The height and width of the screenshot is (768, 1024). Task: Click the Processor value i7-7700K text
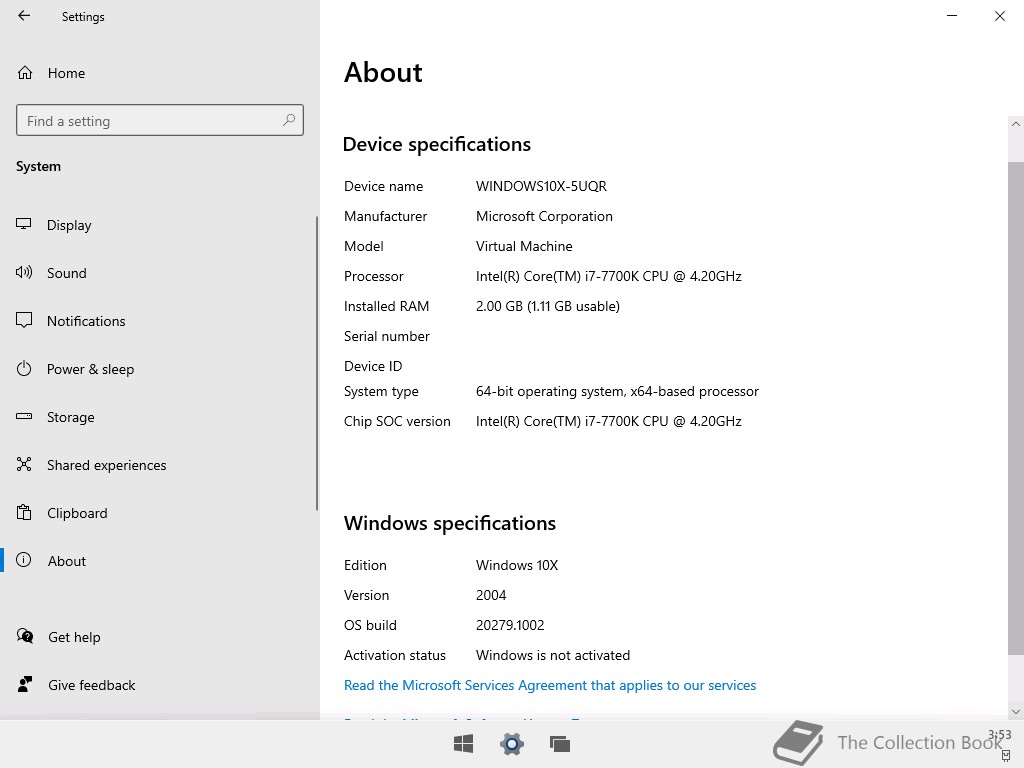pos(609,276)
